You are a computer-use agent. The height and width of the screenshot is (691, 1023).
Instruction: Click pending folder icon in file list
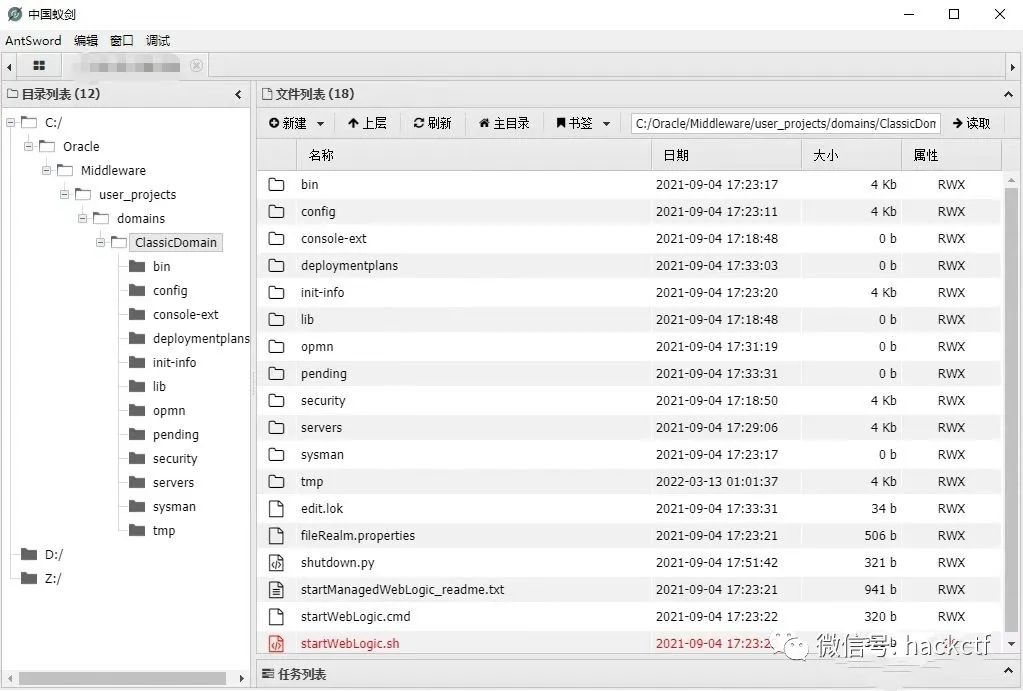pyautogui.click(x=277, y=373)
